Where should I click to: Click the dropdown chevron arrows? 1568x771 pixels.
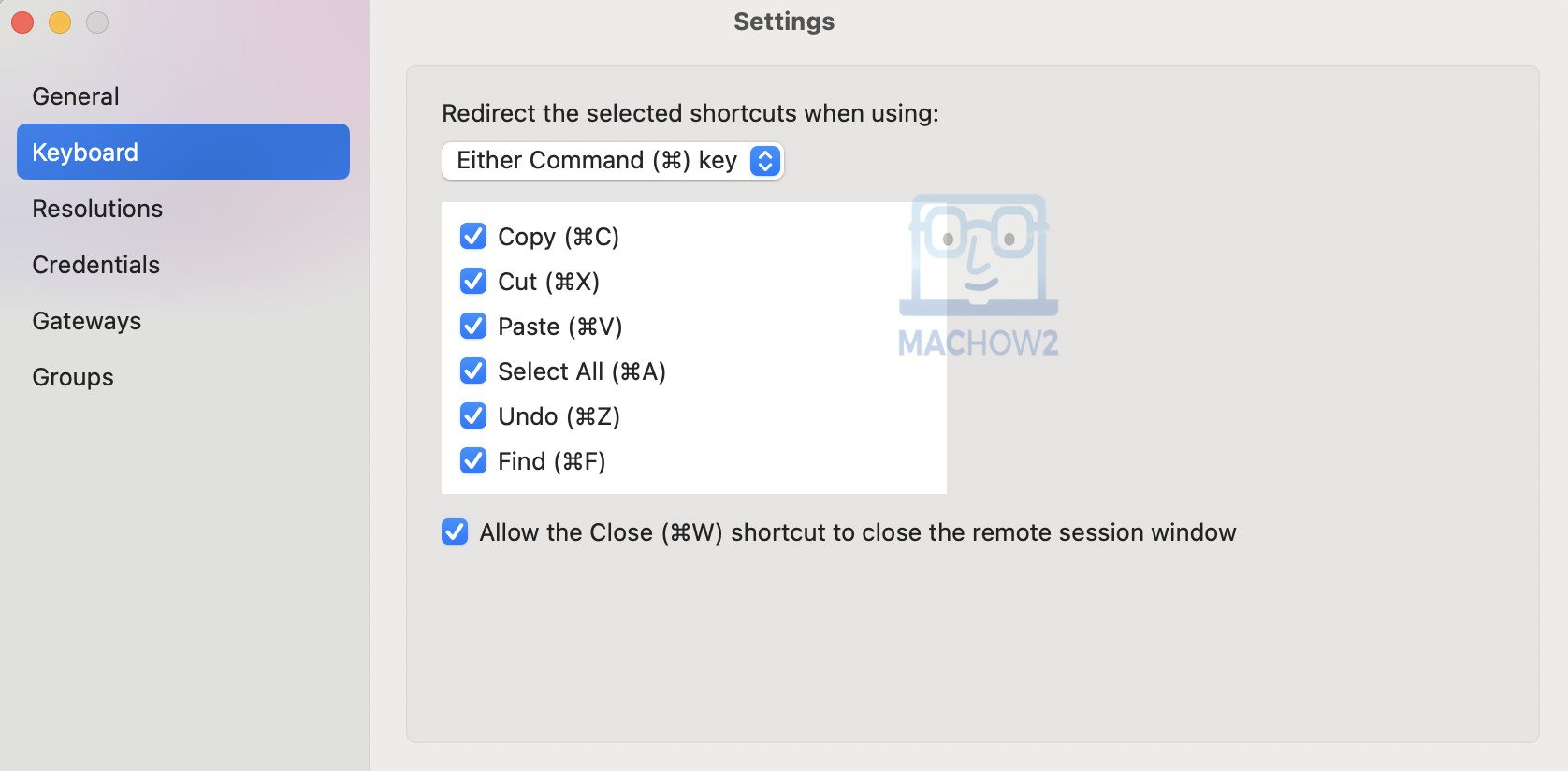pos(764,160)
